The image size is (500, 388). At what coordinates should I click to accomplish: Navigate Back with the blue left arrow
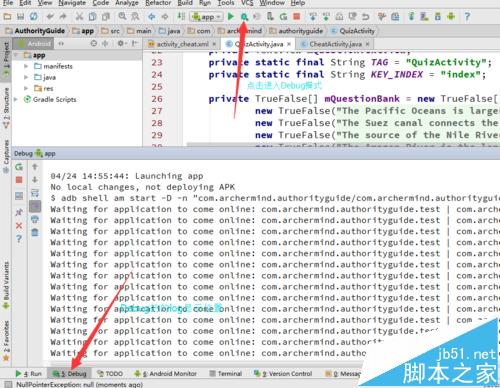(152, 16)
